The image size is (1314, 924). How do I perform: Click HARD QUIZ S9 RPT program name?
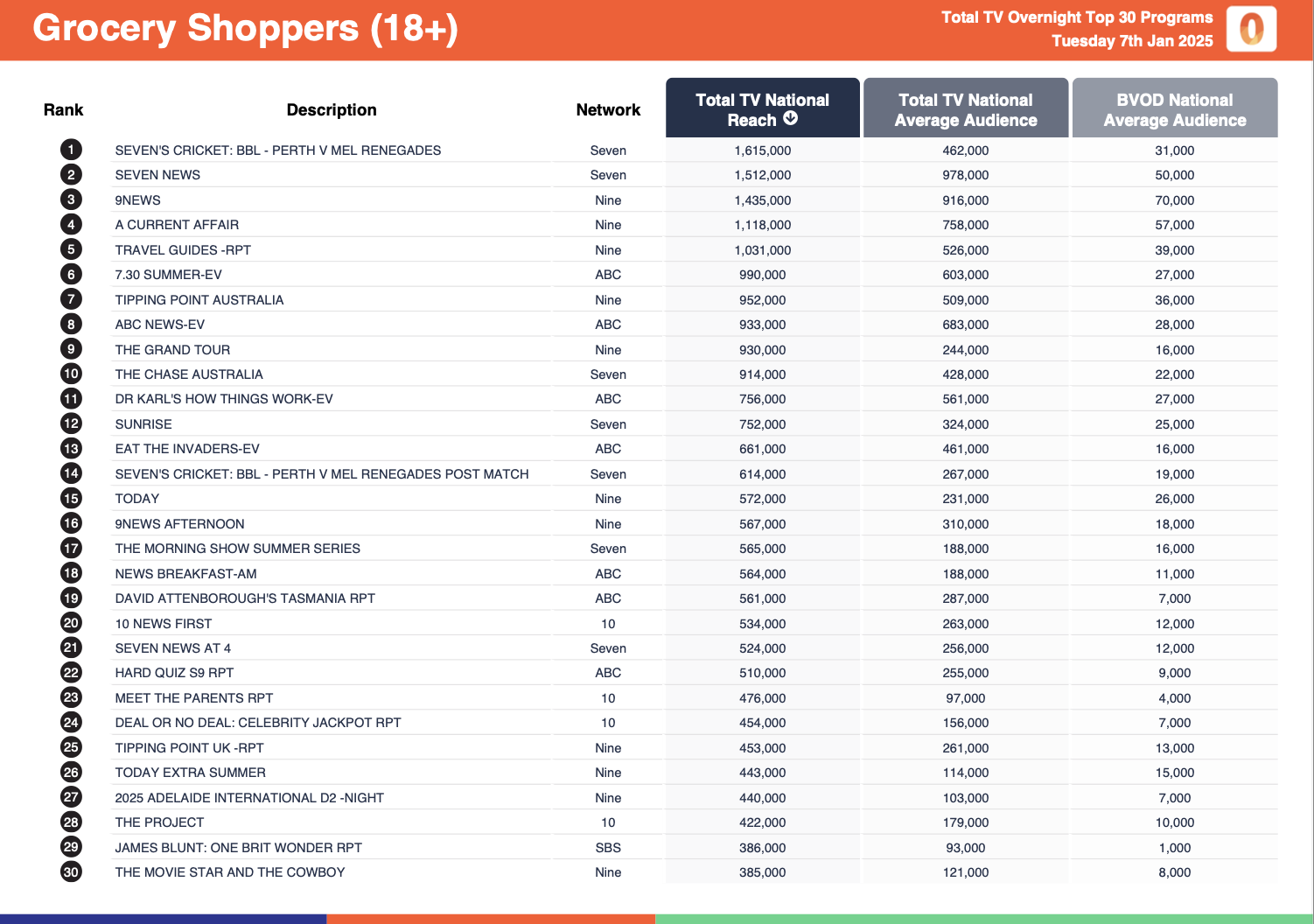[x=174, y=673]
